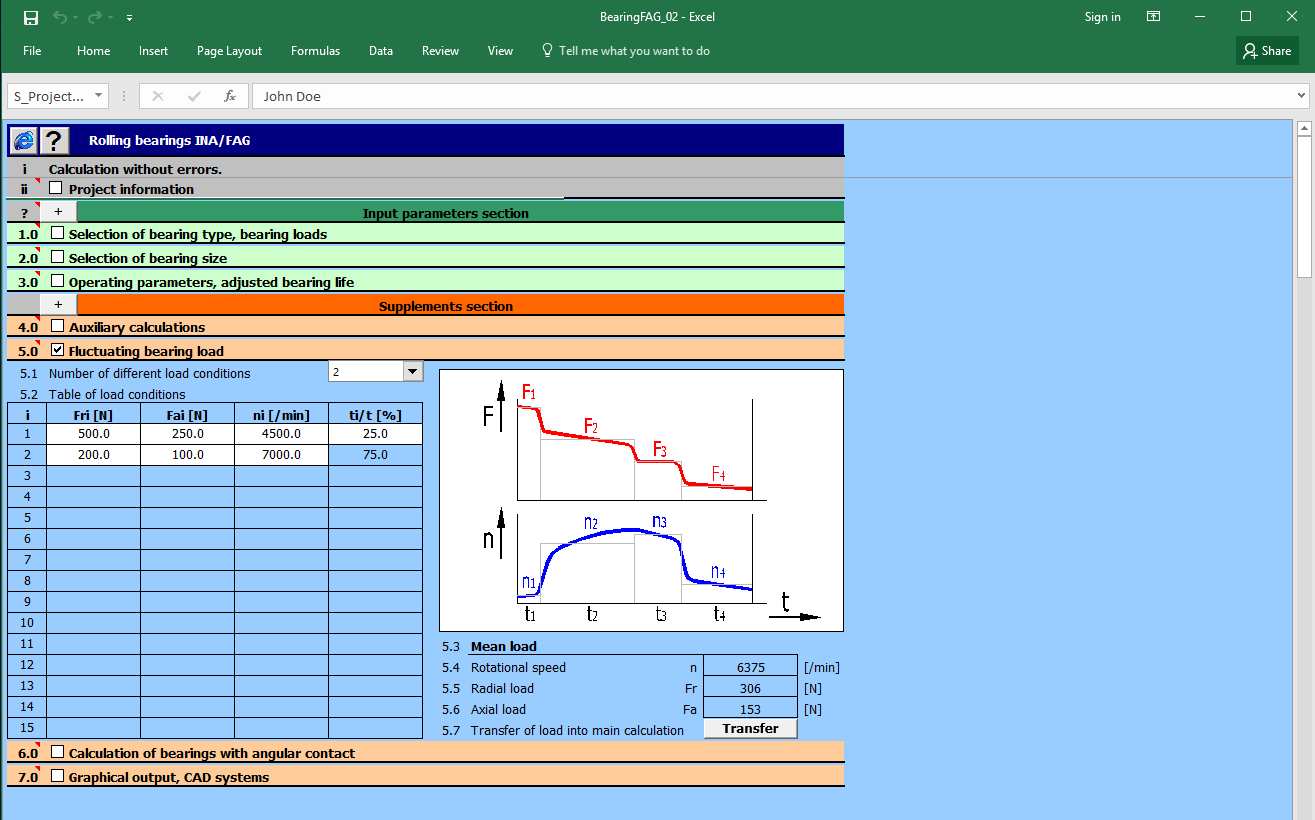Open number of load conditions dropdown
1315x820 pixels.
coord(412,372)
